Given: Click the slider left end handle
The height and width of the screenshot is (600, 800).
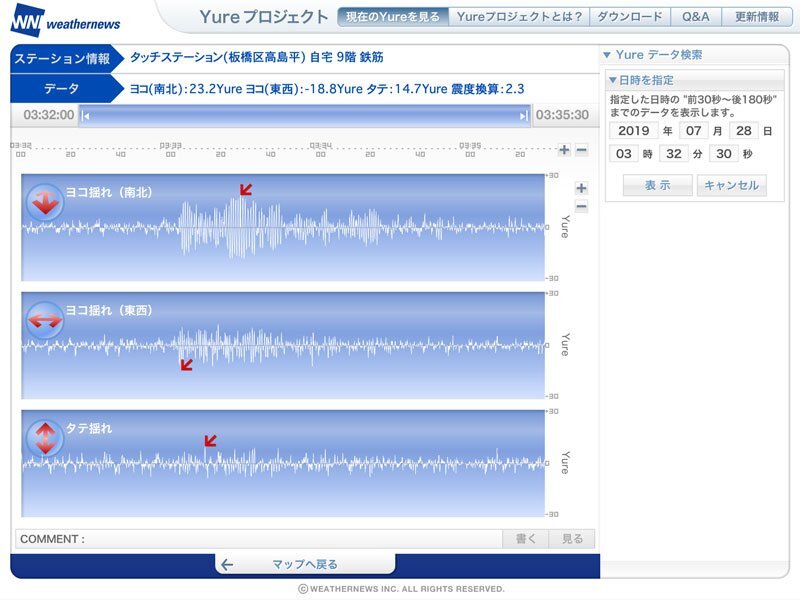Looking at the screenshot, I should tap(86, 116).
